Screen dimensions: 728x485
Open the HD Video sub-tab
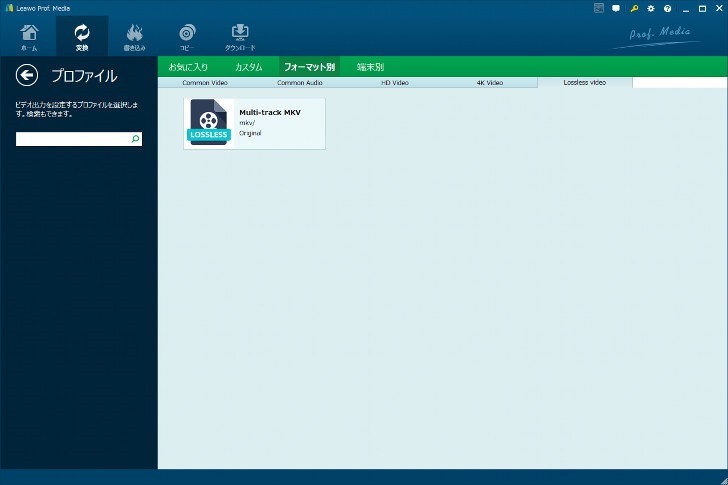click(395, 83)
